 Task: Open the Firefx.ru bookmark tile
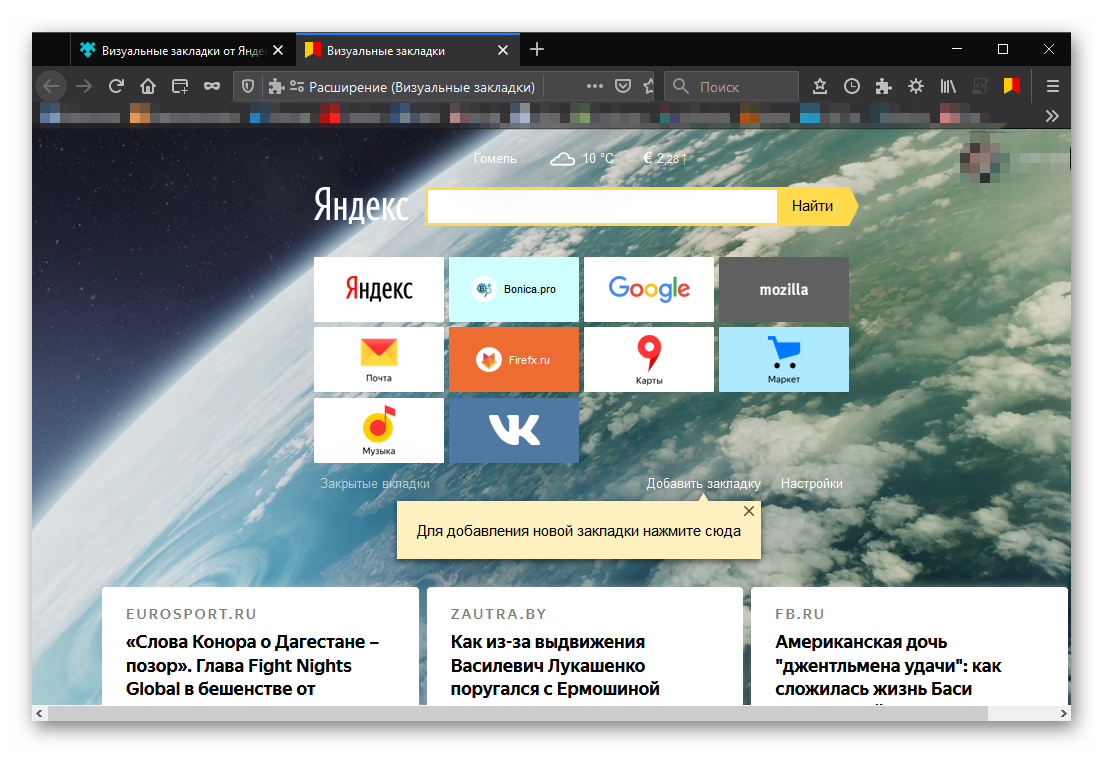pos(514,359)
